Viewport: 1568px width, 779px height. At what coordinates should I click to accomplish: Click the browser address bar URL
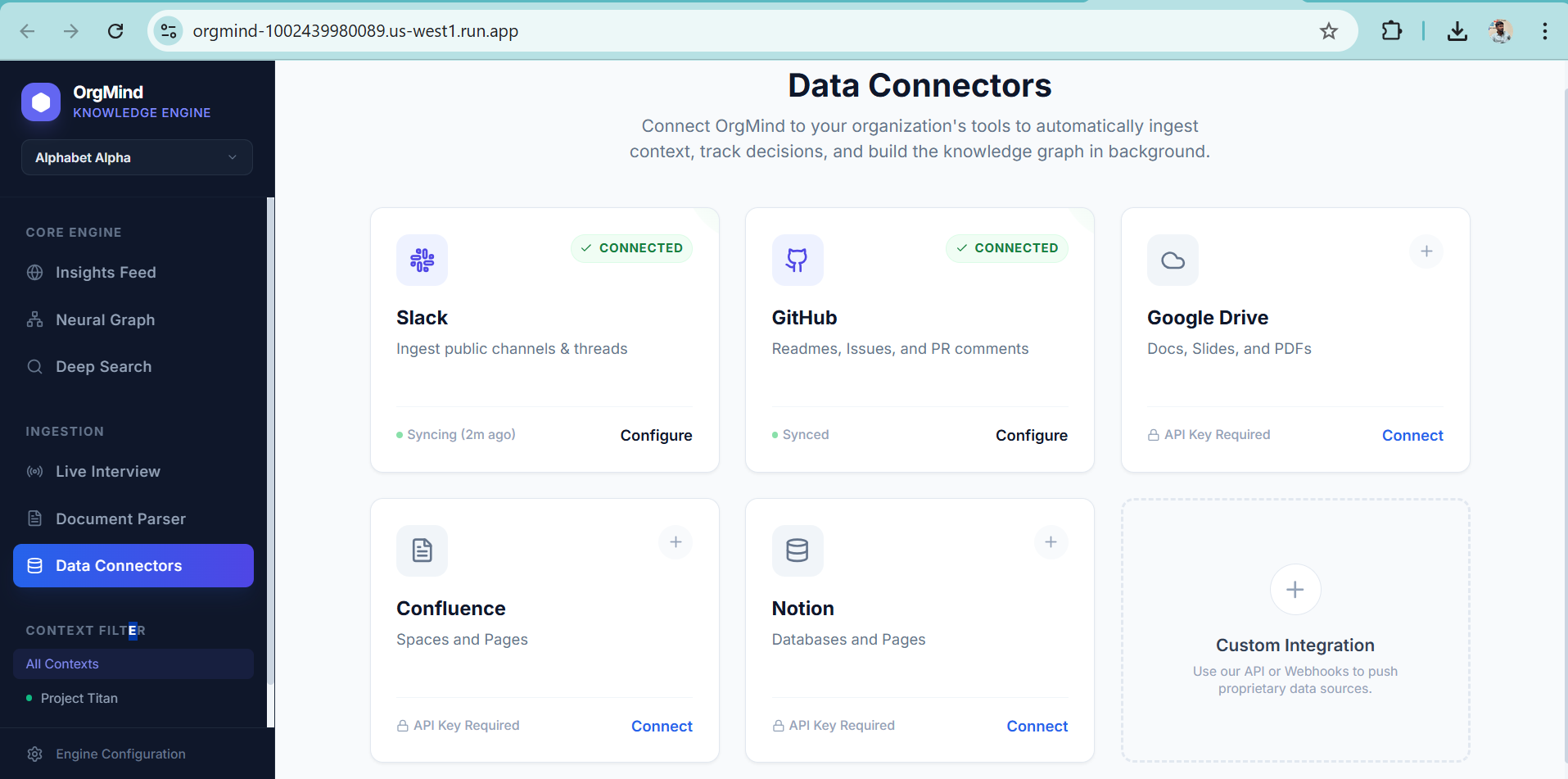355,31
